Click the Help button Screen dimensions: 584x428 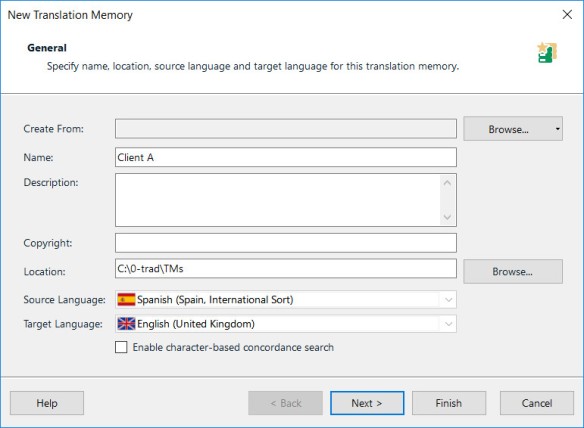pyautogui.click(x=47, y=403)
